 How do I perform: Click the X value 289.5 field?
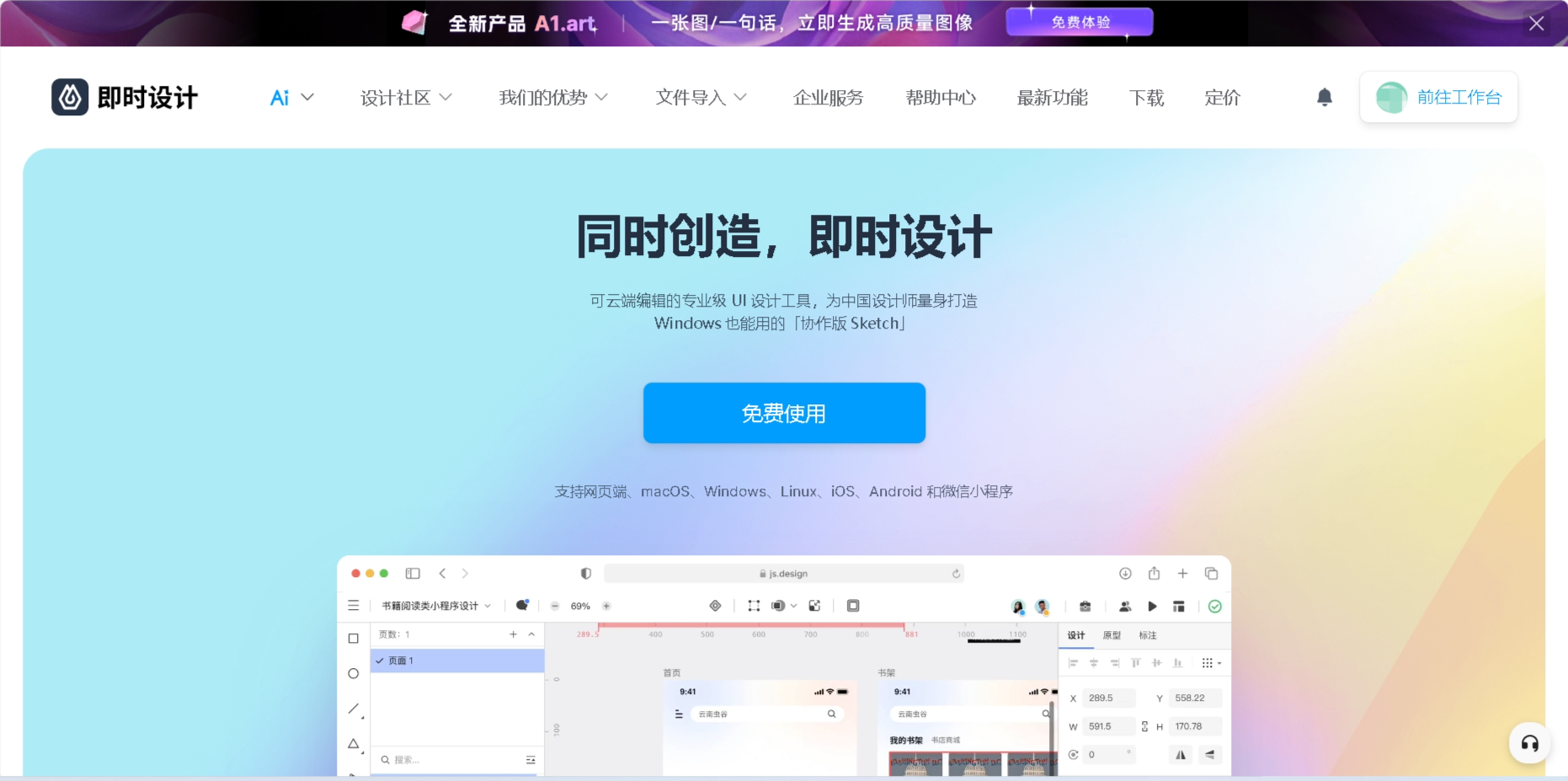click(x=1110, y=698)
